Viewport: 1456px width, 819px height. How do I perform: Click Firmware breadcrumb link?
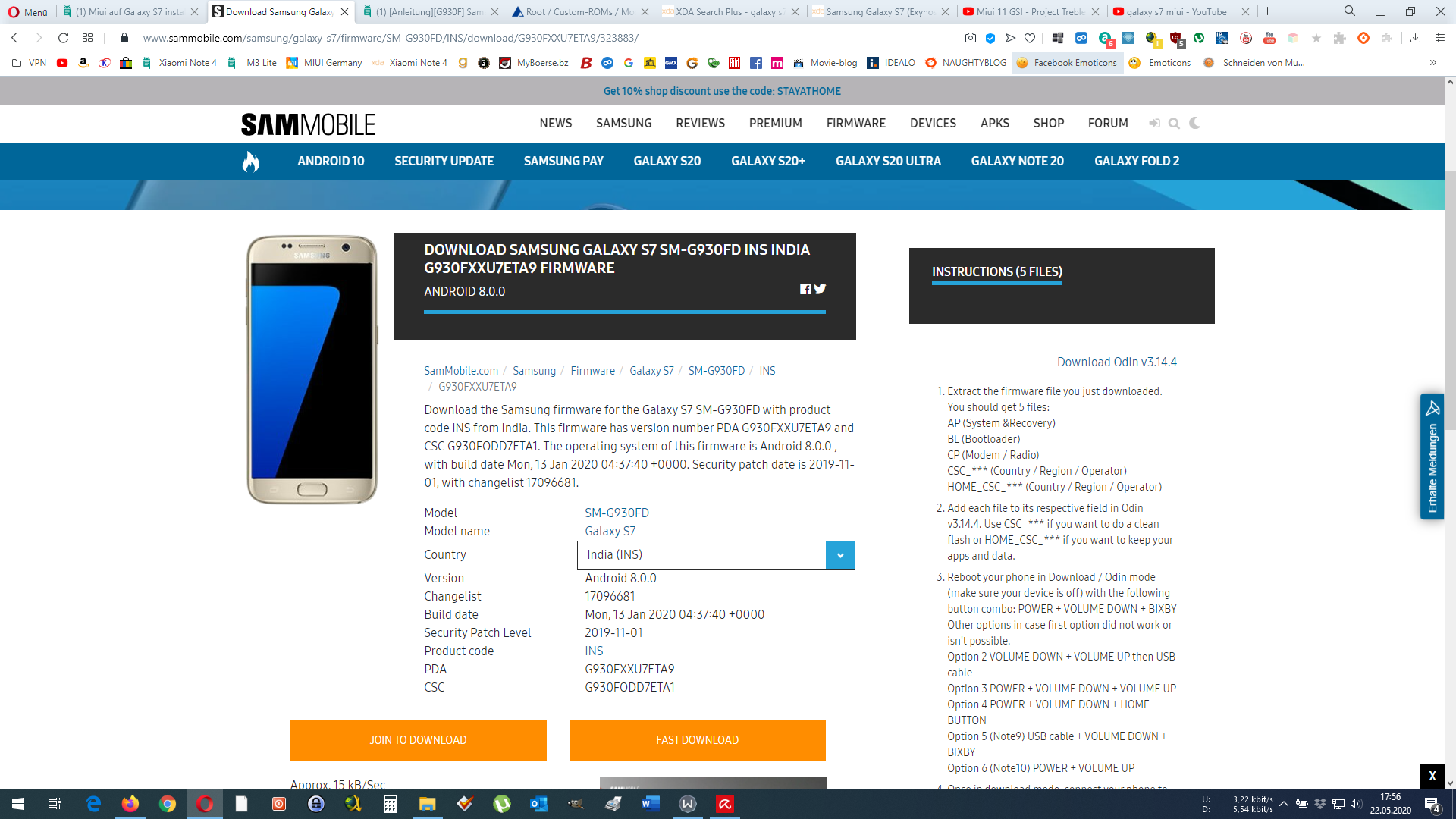click(x=592, y=371)
